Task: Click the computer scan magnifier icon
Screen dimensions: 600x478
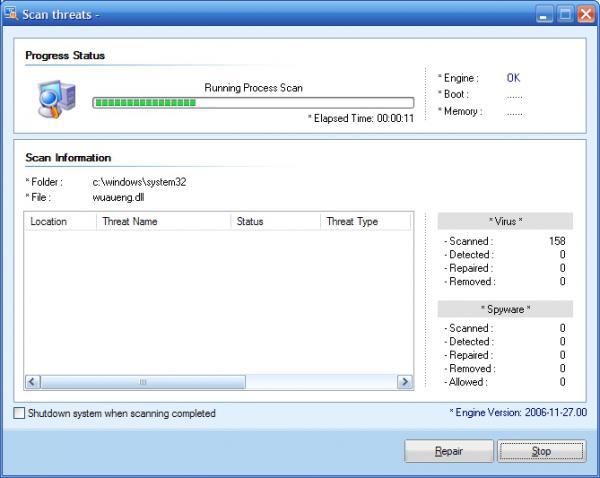Action: 57,99
